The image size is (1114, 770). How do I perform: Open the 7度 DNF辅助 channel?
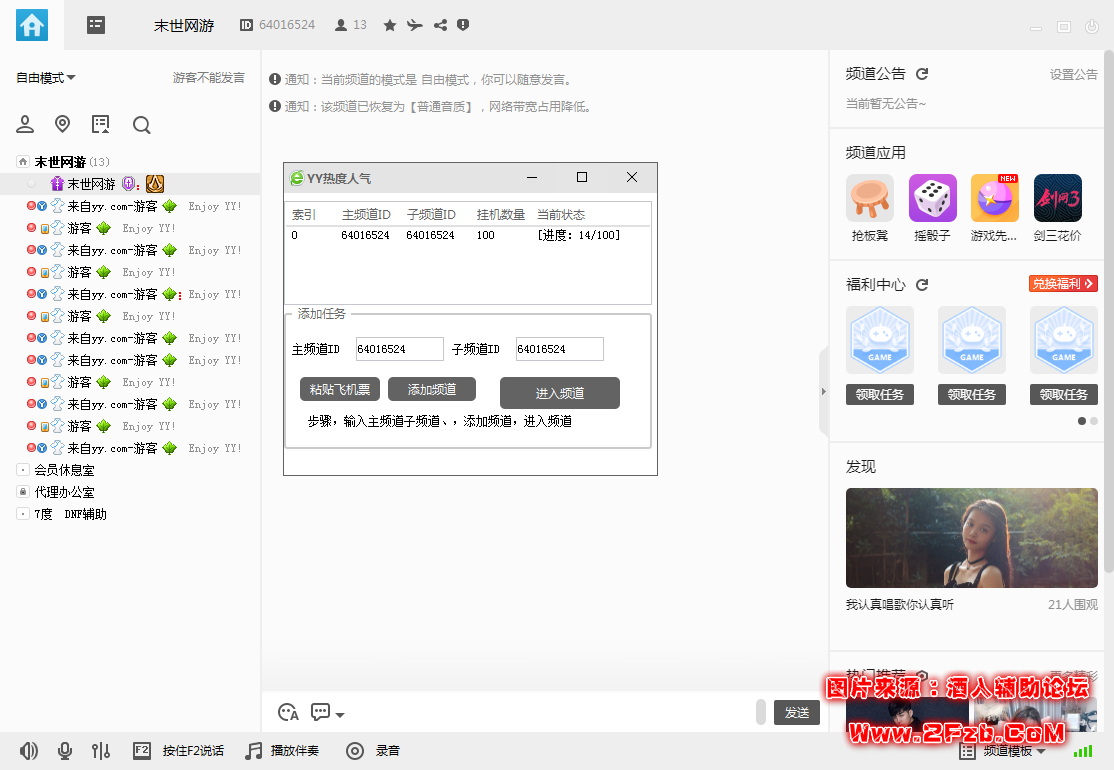(70, 514)
